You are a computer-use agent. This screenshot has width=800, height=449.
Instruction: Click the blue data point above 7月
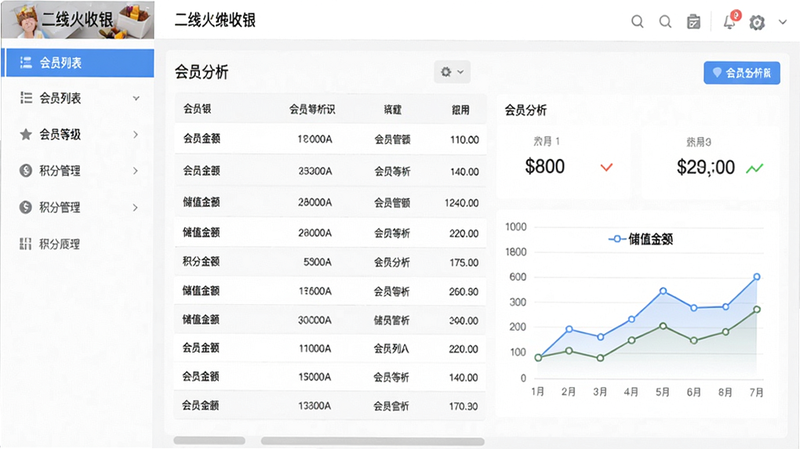pyautogui.click(x=757, y=277)
